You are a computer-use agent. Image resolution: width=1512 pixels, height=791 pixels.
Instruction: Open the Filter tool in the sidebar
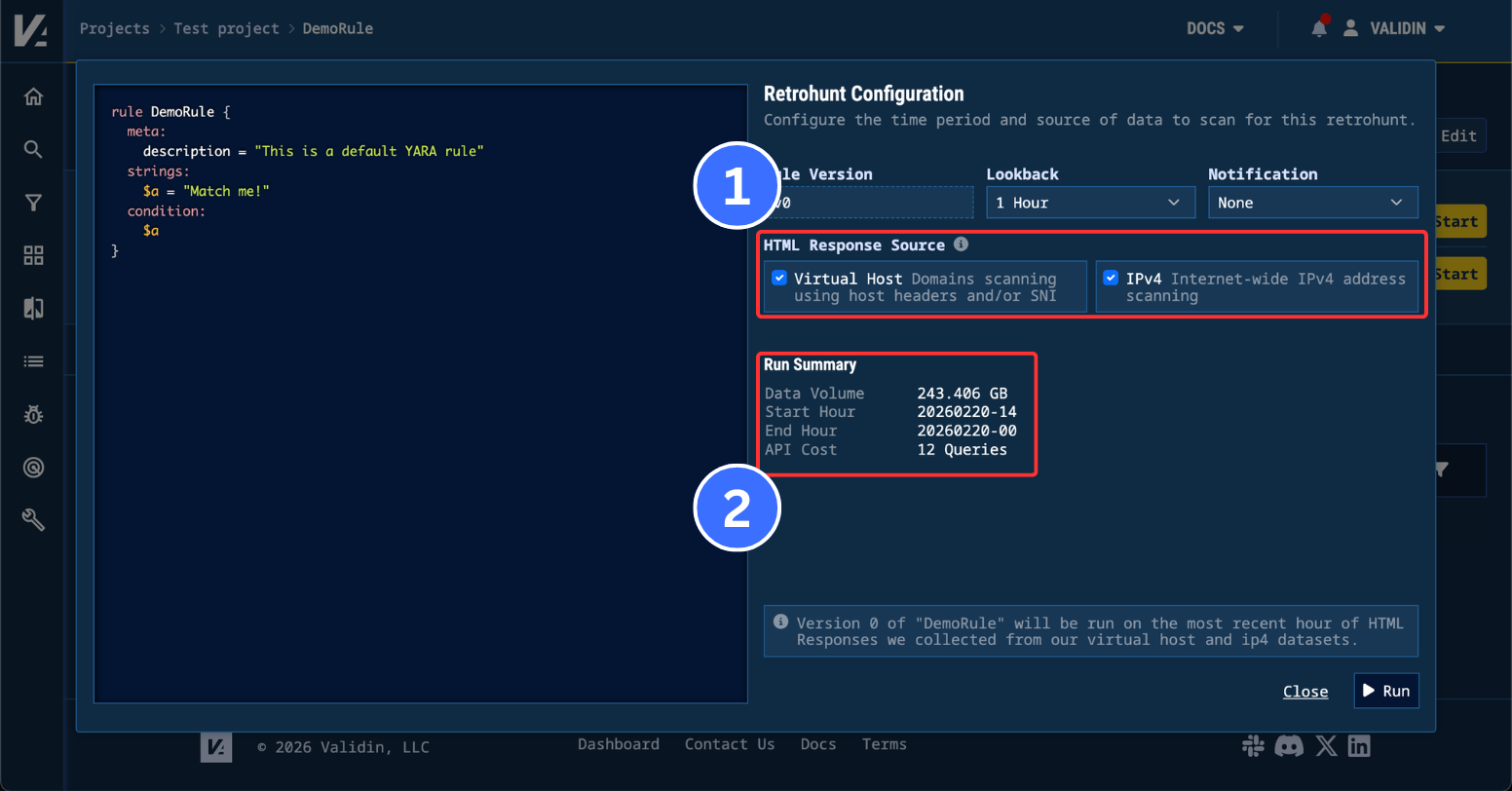32,202
